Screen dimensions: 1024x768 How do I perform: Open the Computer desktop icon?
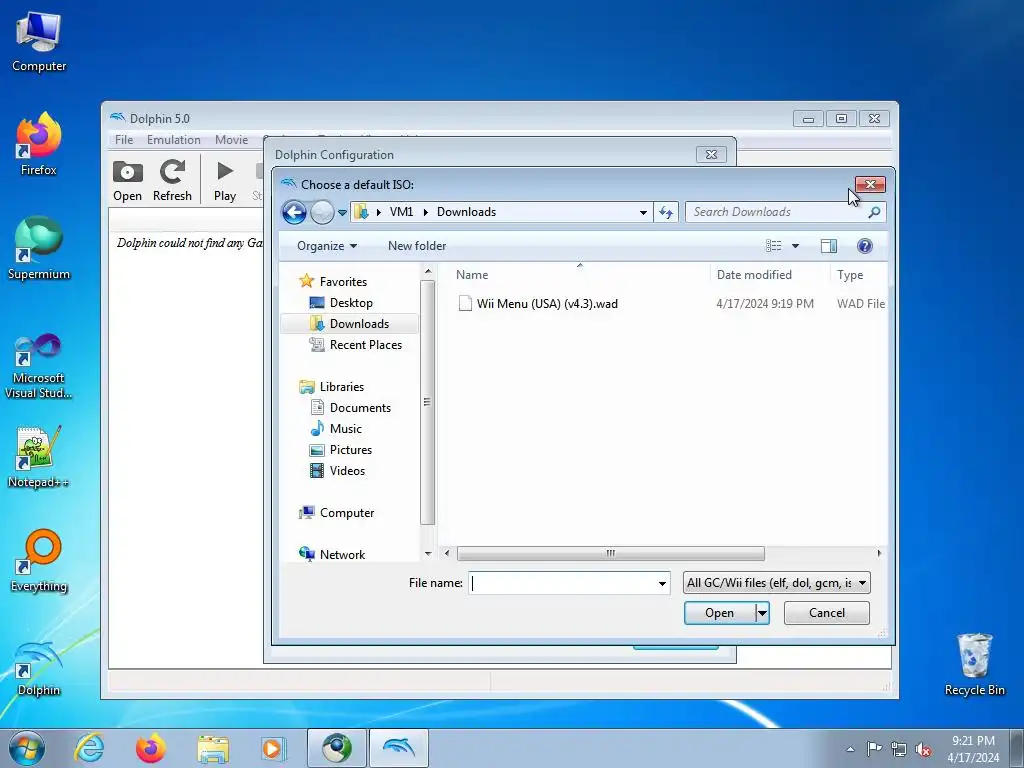click(x=39, y=42)
